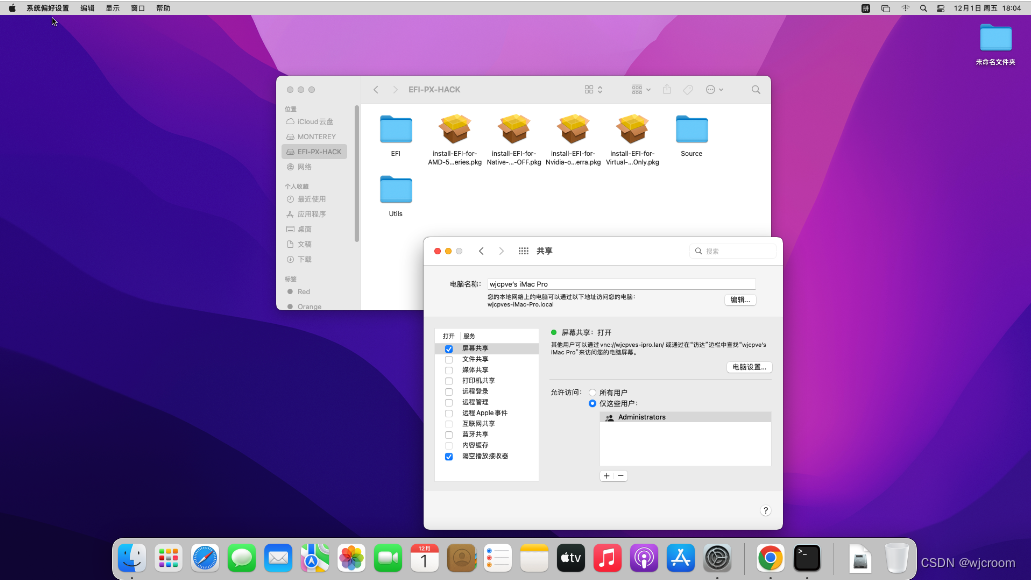The height and width of the screenshot is (580, 1031).
Task: Open Google Chrome from the Dock
Action: [x=770, y=558]
